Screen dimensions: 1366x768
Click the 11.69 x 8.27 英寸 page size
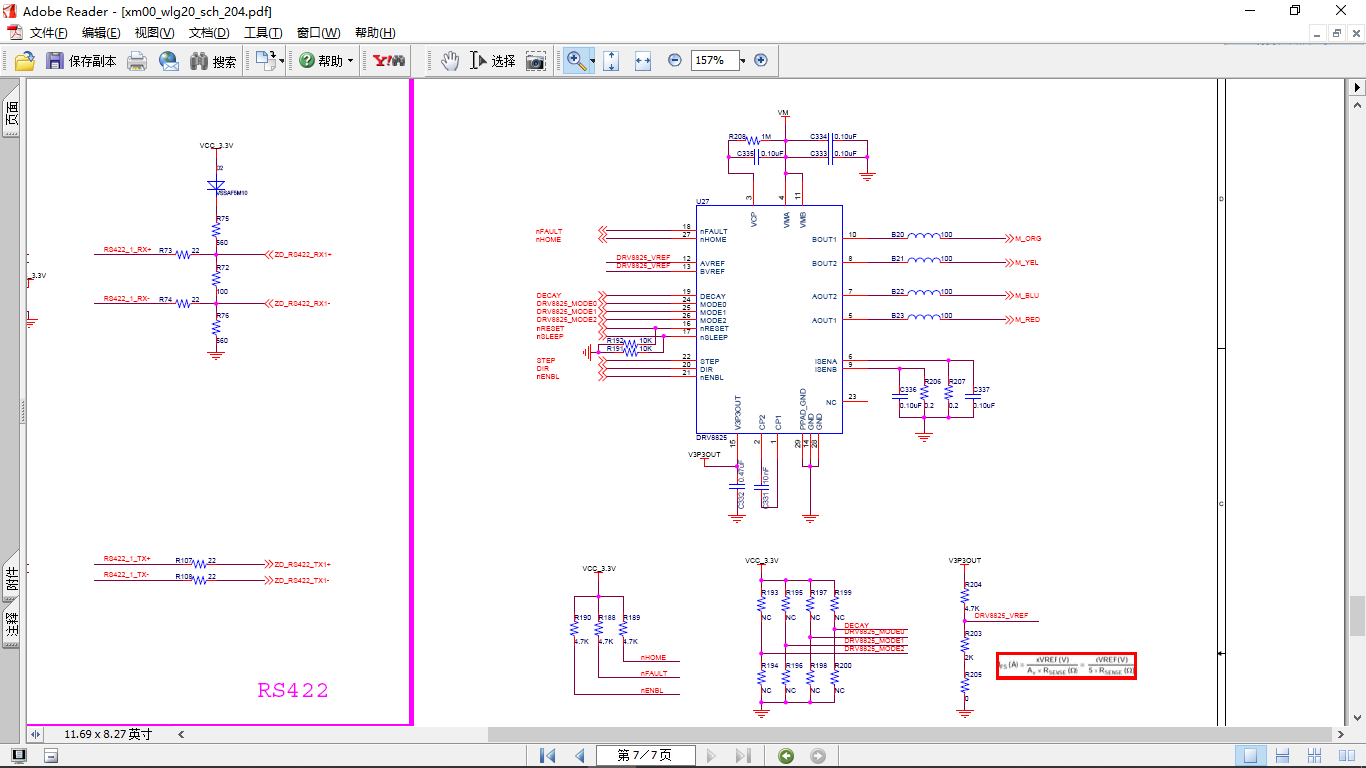(108, 734)
